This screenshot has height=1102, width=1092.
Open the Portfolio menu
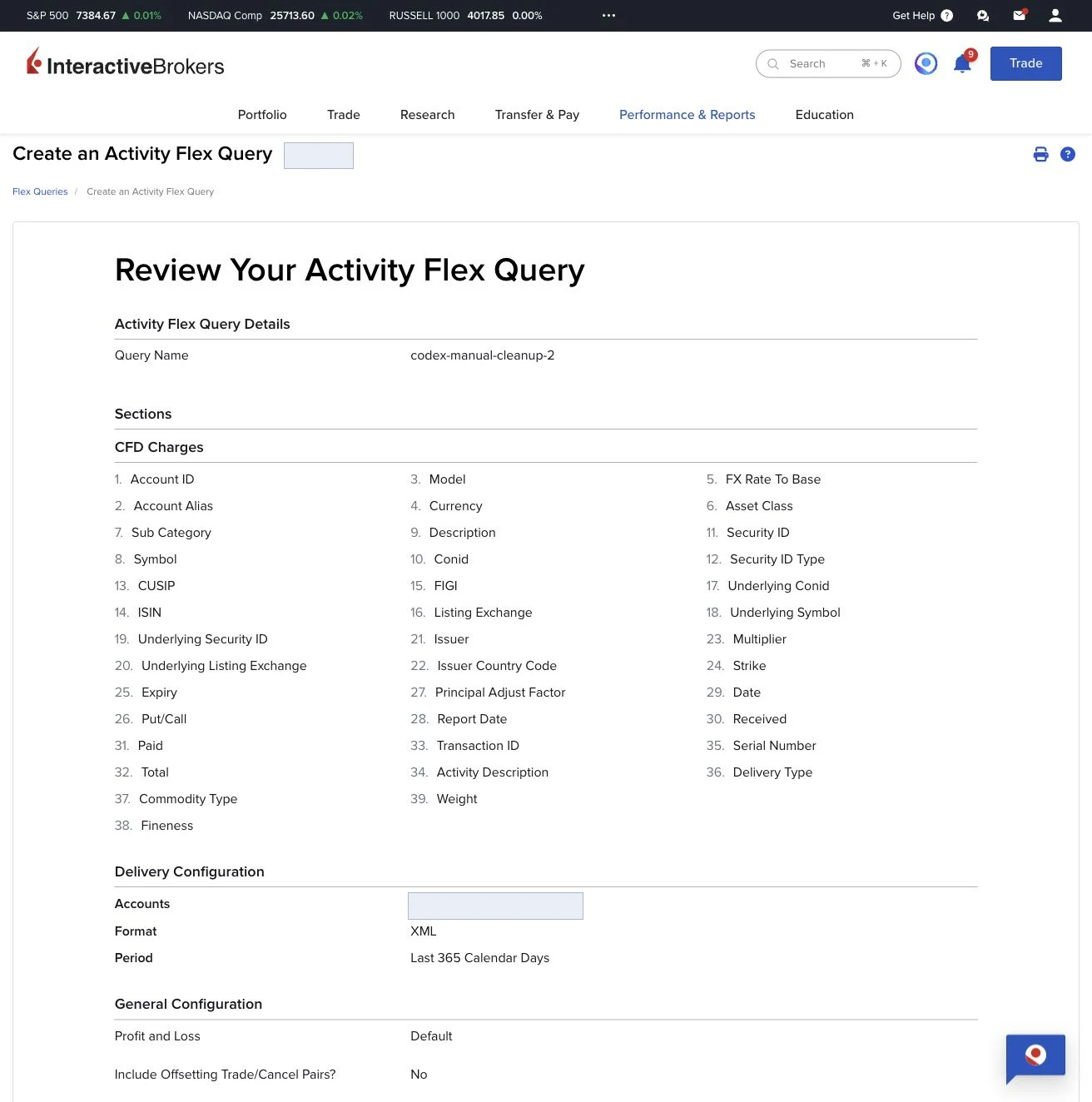click(262, 115)
